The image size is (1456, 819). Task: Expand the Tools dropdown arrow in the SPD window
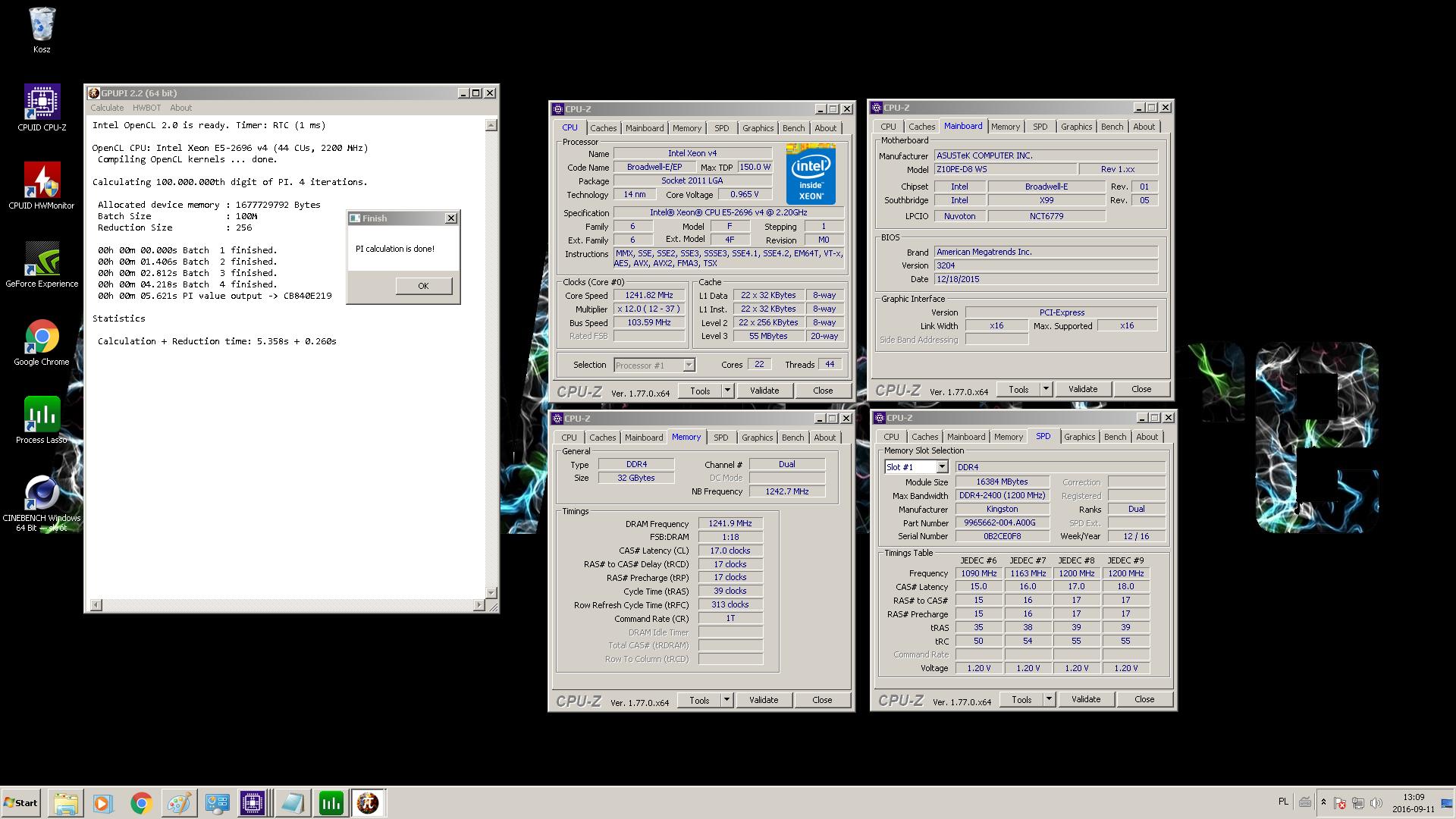[1049, 699]
